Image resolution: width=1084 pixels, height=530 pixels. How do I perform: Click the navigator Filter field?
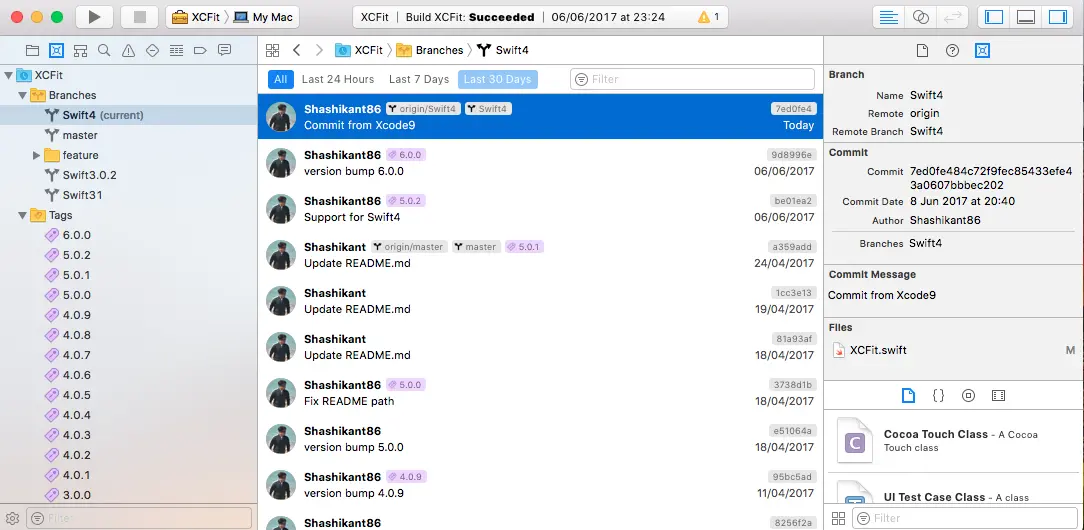click(138, 518)
